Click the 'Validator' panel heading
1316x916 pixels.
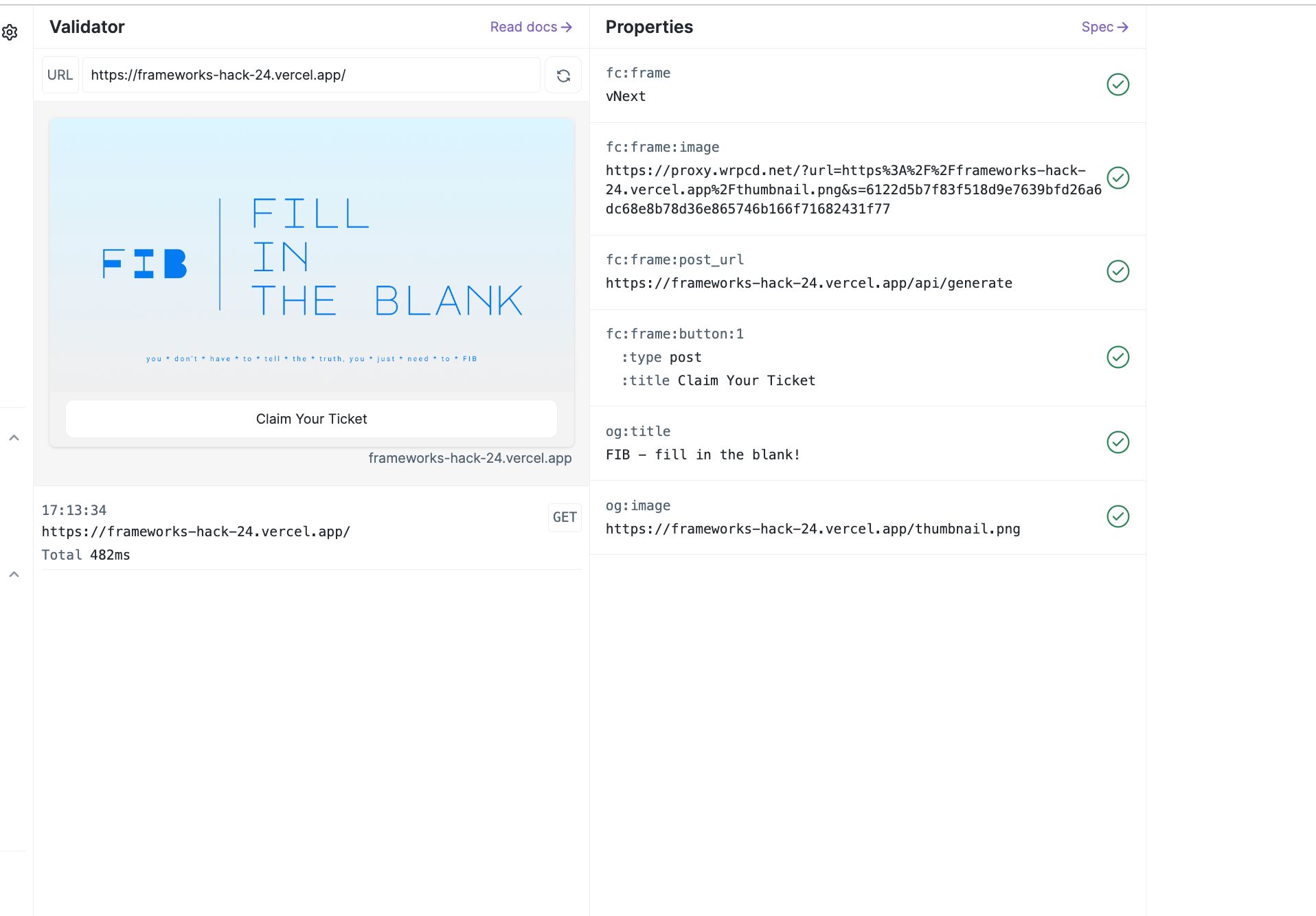point(87,27)
